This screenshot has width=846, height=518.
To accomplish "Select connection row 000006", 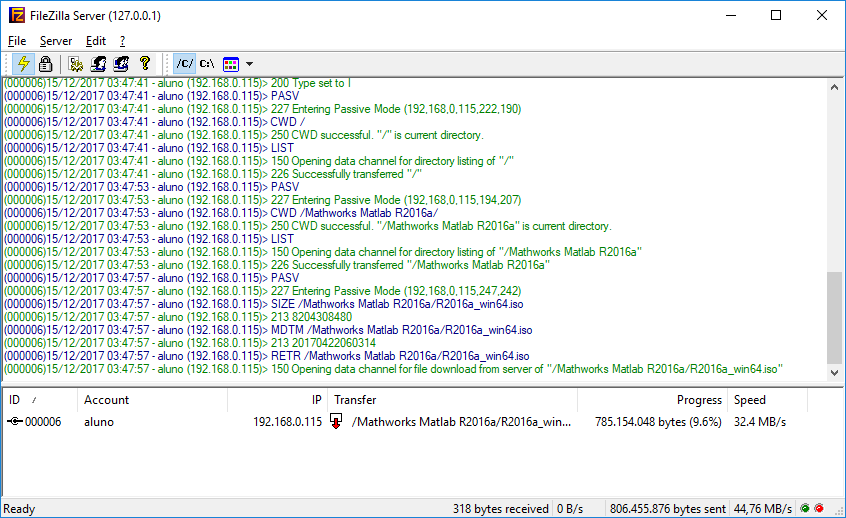I will (x=405, y=422).
